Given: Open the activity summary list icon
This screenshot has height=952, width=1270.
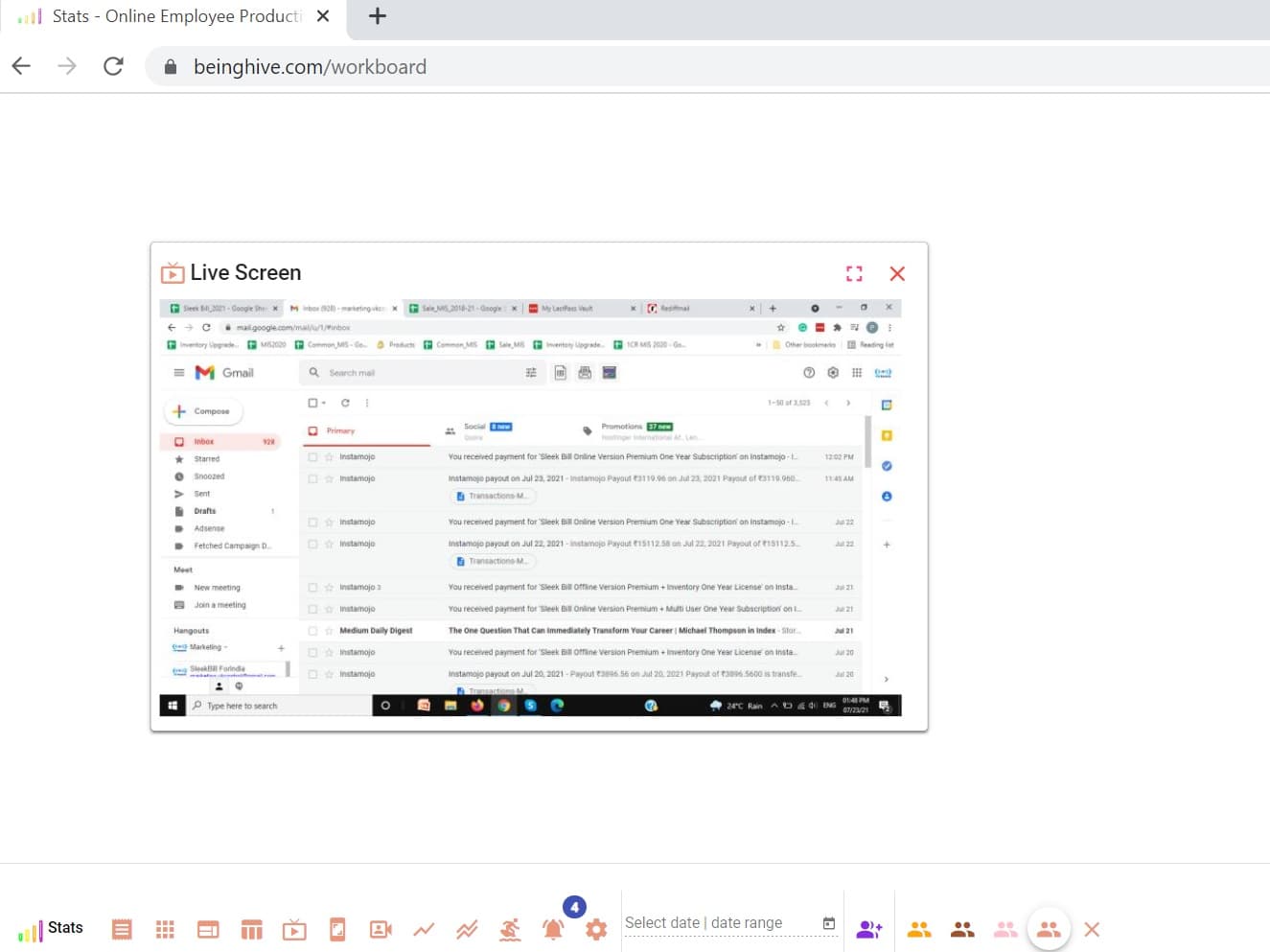Looking at the screenshot, I should [x=122, y=929].
